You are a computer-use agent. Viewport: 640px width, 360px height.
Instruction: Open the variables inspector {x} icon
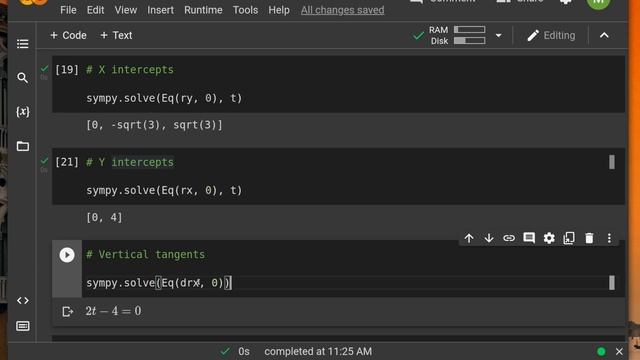coord(22,111)
